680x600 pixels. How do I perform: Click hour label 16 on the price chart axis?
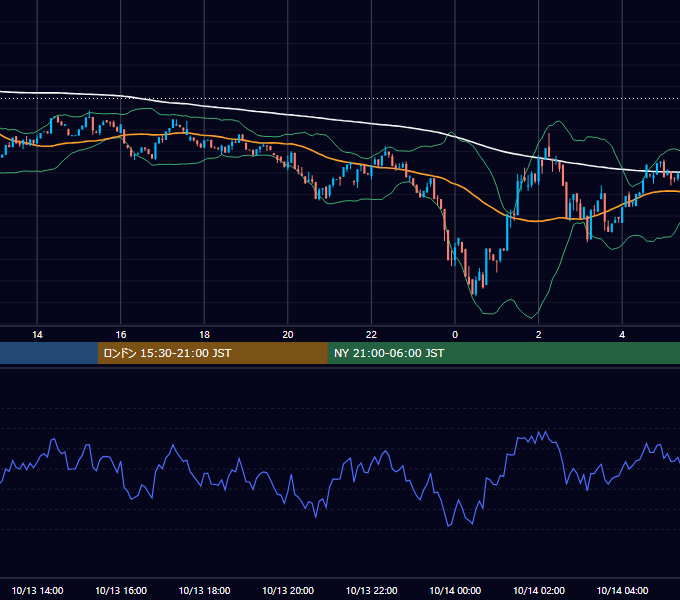[x=121, y=335]
